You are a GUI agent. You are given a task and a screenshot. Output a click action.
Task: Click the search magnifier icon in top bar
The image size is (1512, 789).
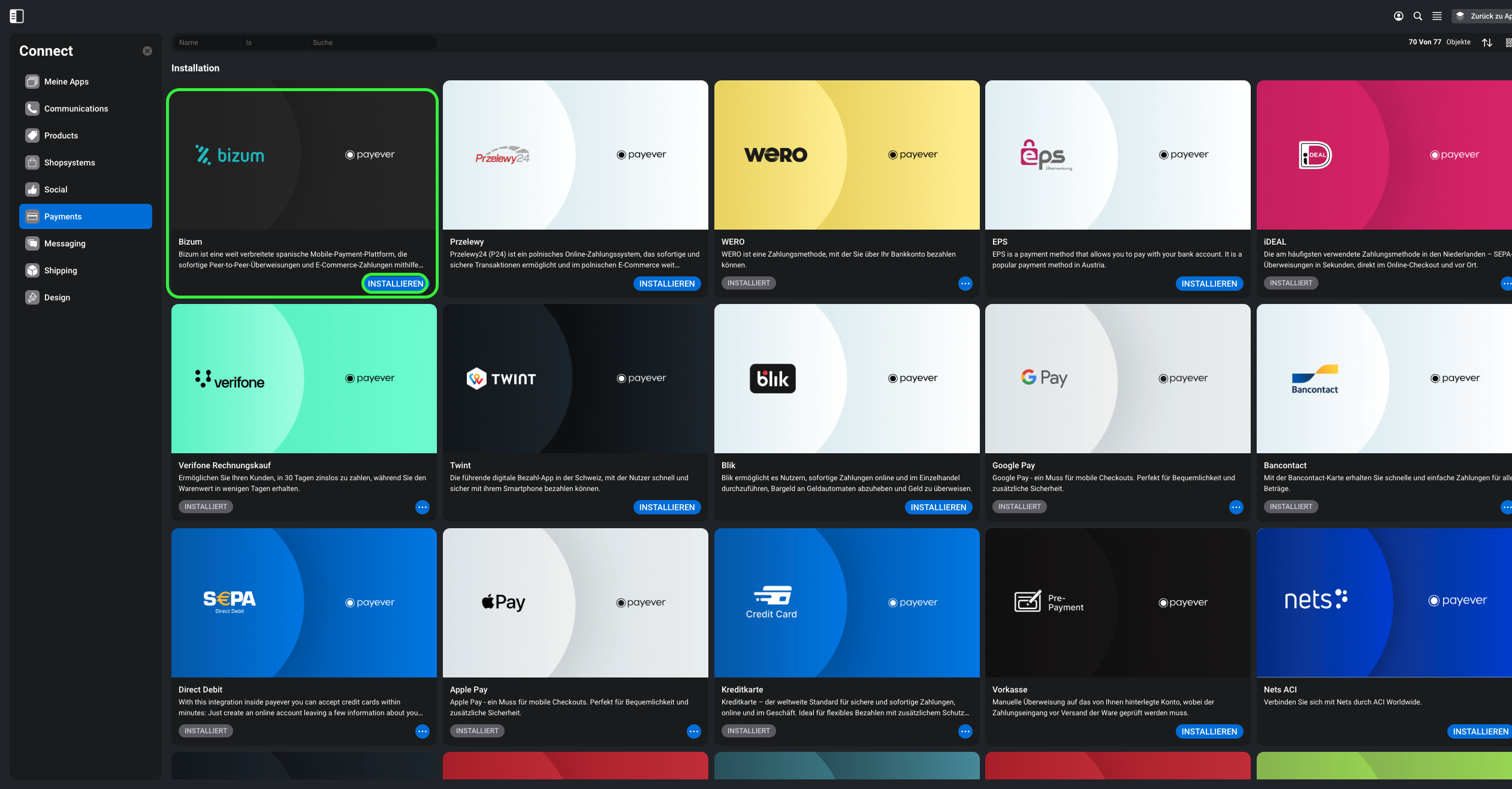1417,16
